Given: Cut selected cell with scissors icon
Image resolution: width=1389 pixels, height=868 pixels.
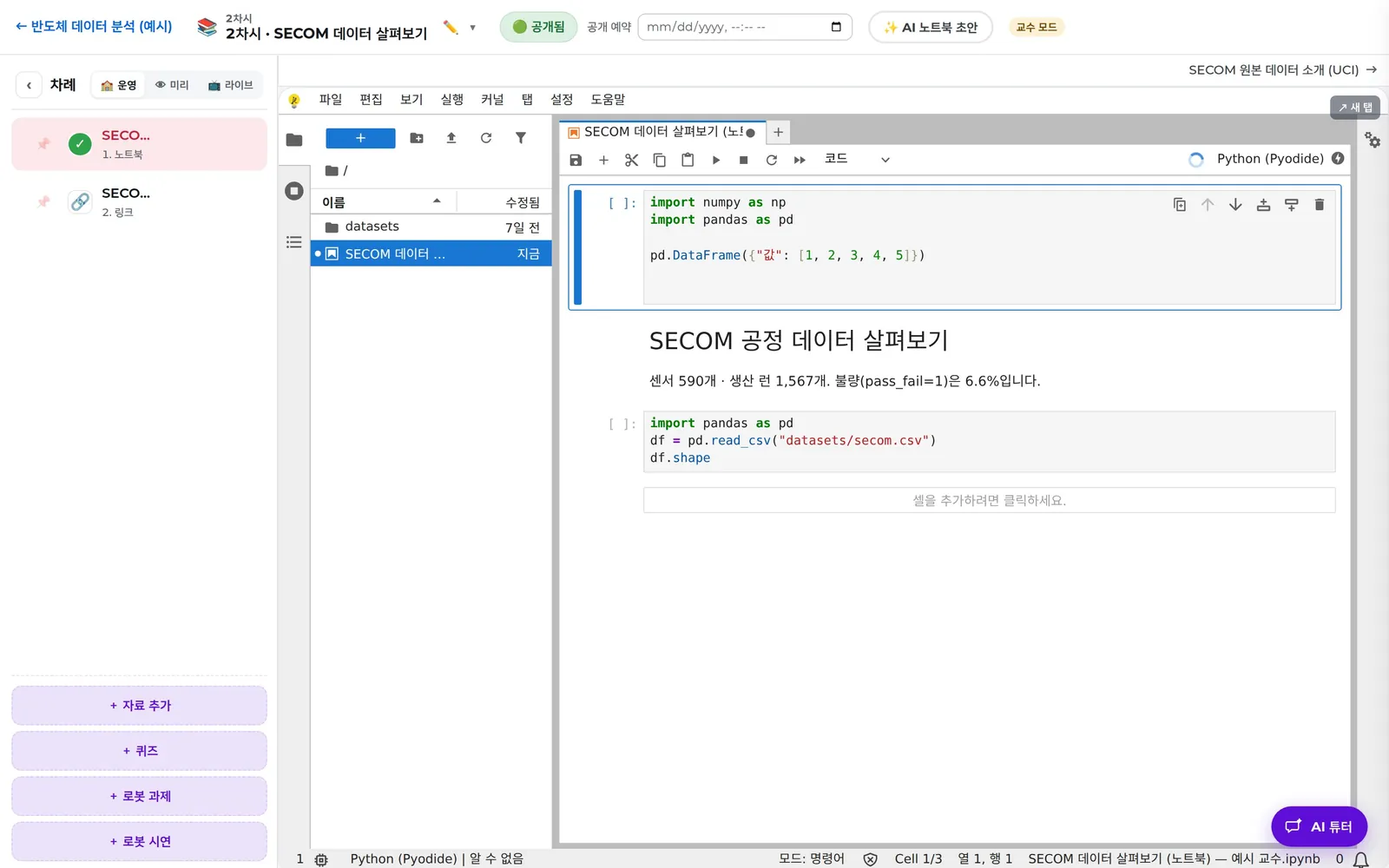Looking at the screenshot, I should (x=631, y=160).
